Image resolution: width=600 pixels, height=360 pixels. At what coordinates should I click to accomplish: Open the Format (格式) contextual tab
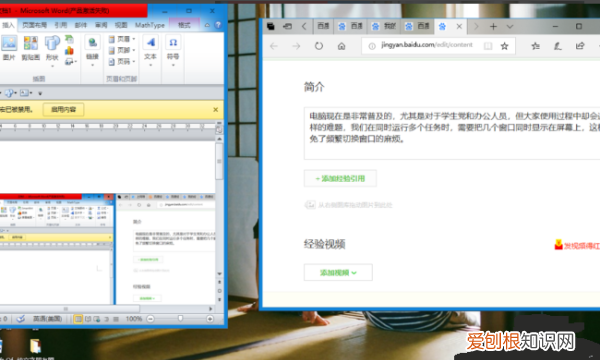[x=184, y=25]
